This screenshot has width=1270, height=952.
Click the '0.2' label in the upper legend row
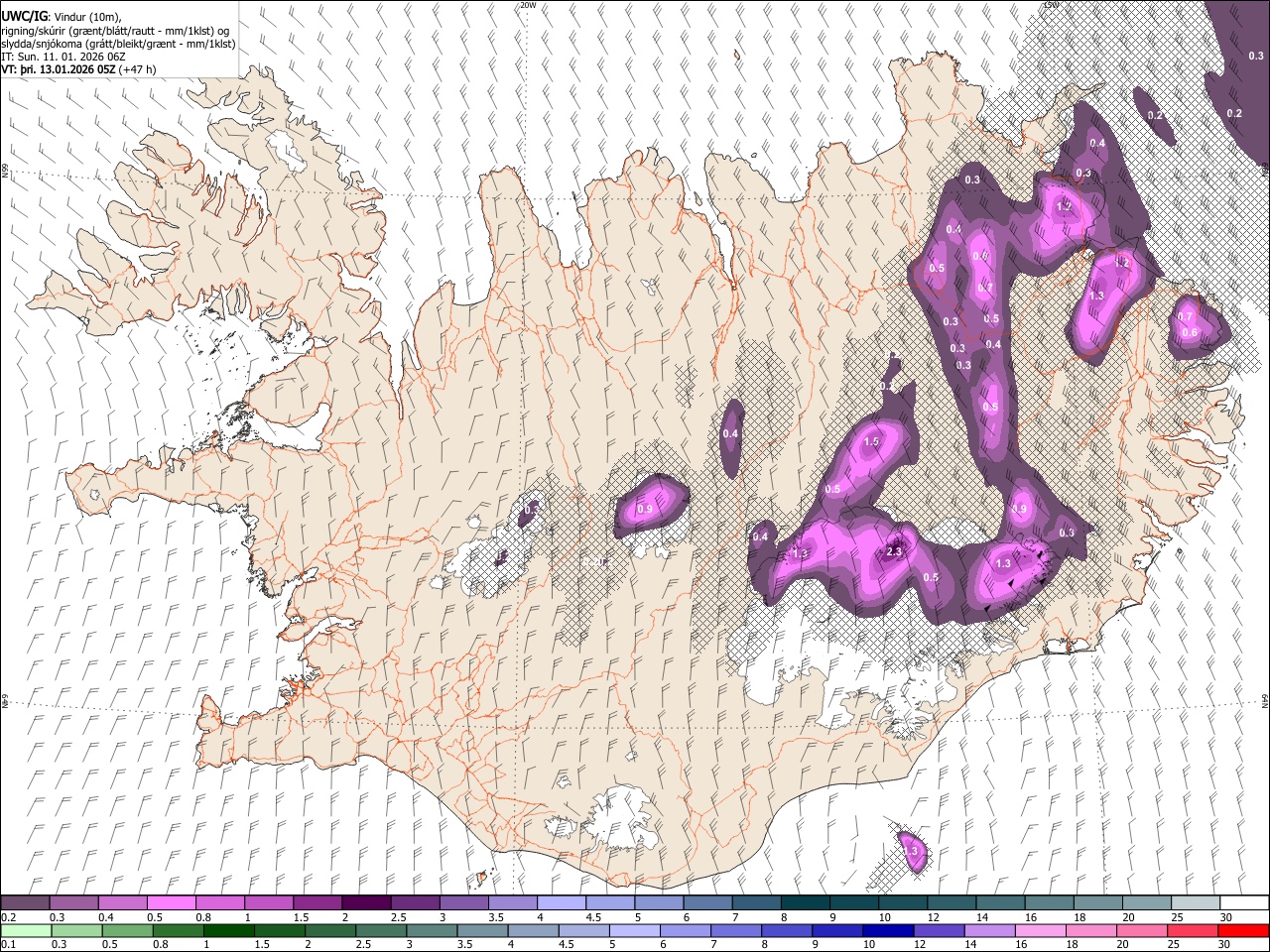pyautogui.click(x=8, y=917)
